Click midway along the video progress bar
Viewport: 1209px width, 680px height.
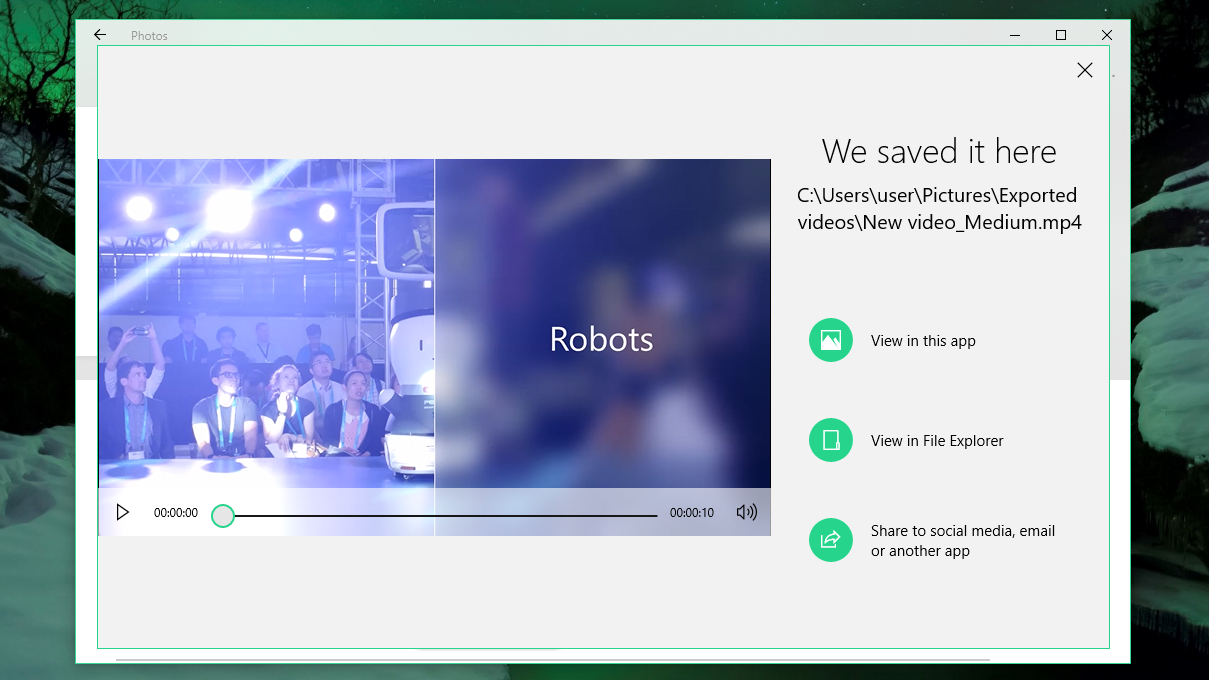(x=440, y=515)
